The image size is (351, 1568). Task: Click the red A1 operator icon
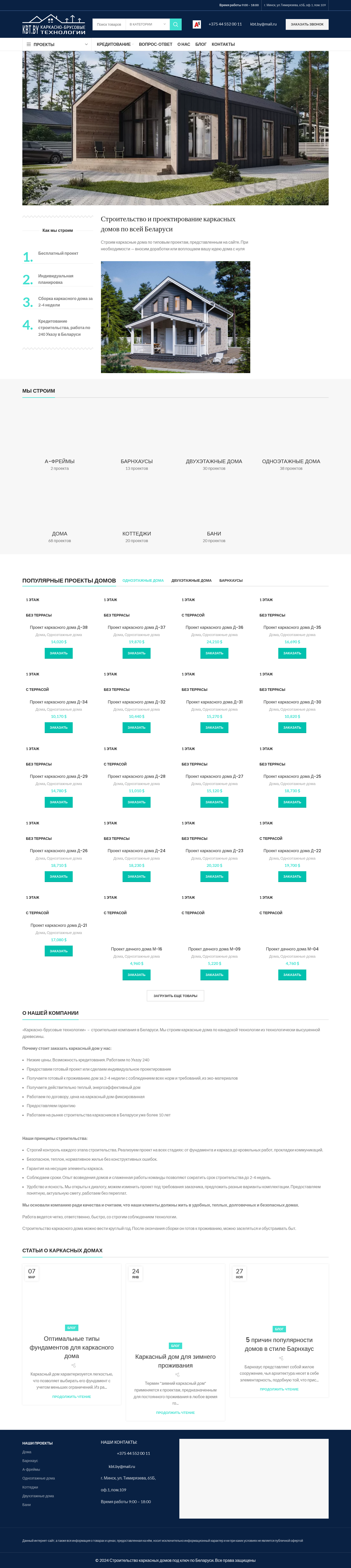point(197,24)
